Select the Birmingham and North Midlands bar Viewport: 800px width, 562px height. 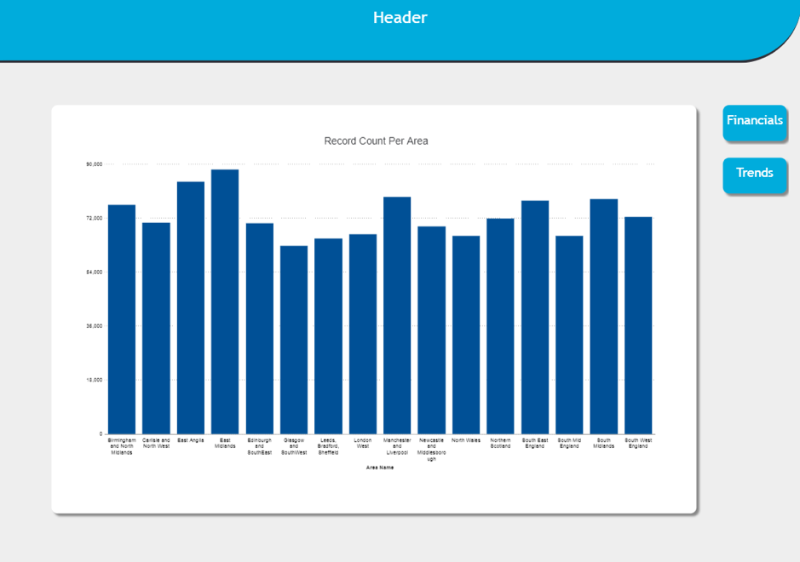tap(122, 319)
